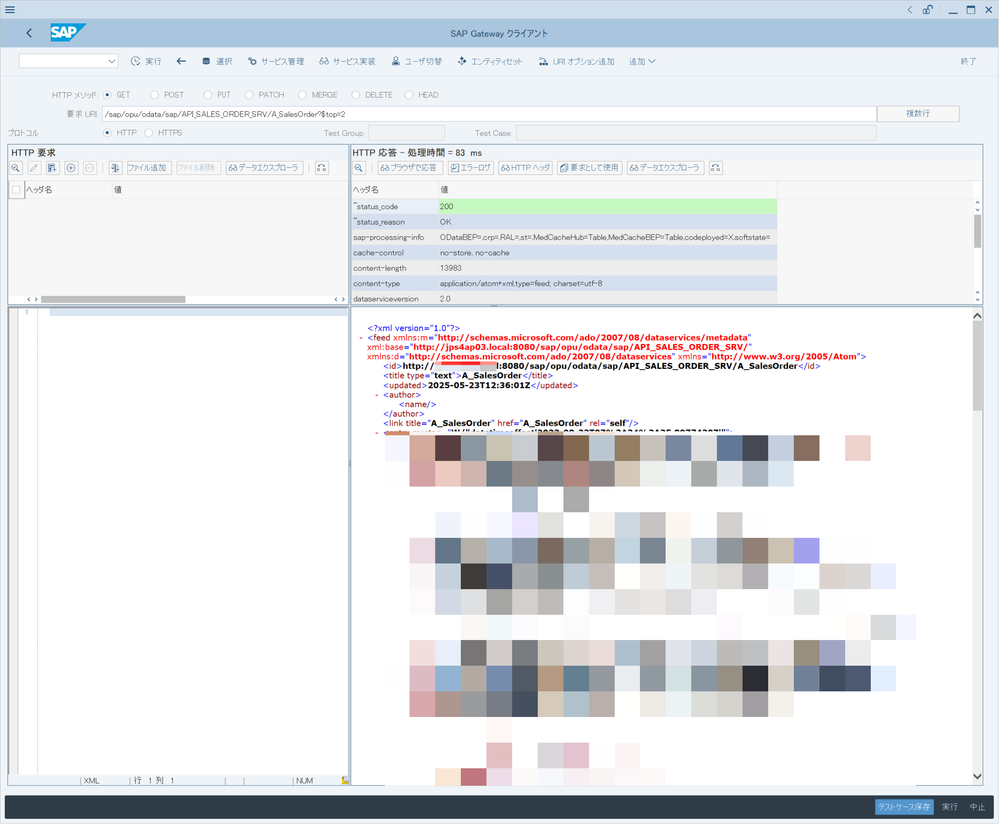Select the HEAD HTTP method
This screenshot has width=999, height=824.
coord(409,95)
